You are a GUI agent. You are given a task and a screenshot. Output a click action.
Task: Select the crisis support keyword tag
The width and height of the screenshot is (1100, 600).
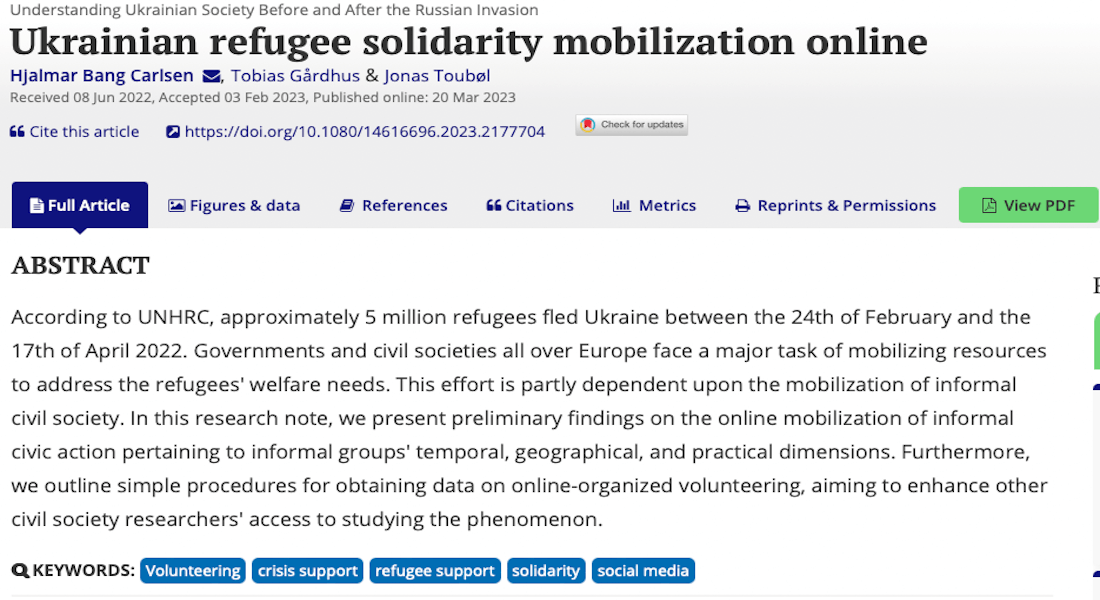(307, 571)
